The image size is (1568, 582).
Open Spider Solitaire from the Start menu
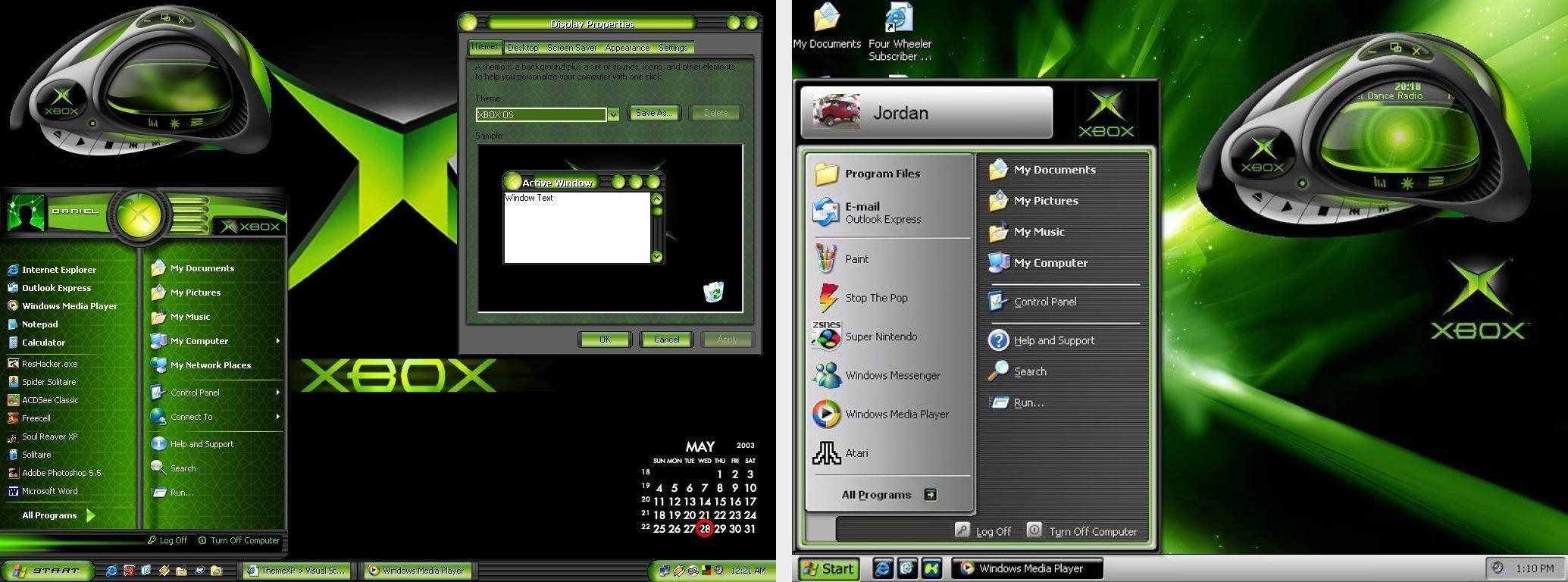[x=42, y=381]
